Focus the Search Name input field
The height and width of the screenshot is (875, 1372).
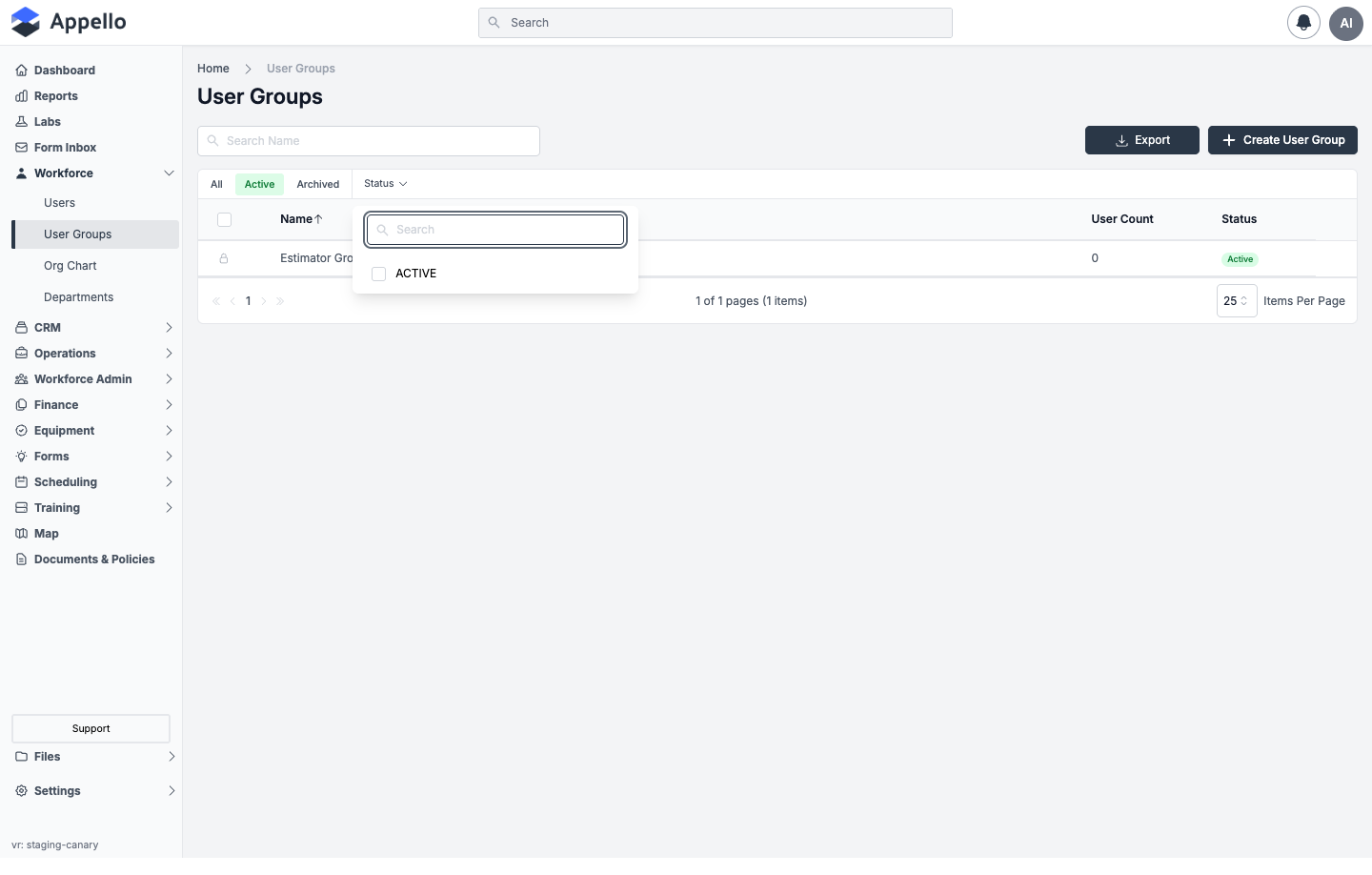pos(369,141)
